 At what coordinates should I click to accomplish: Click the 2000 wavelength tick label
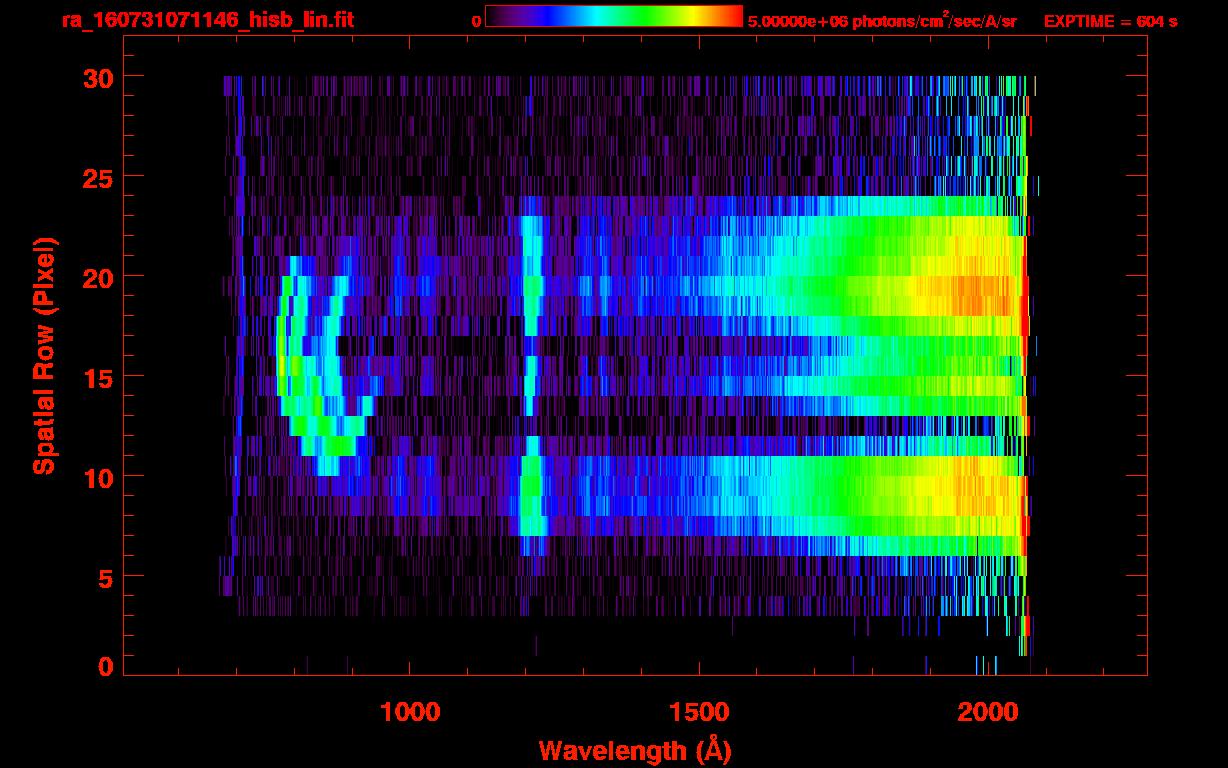(x=988, y=712)
